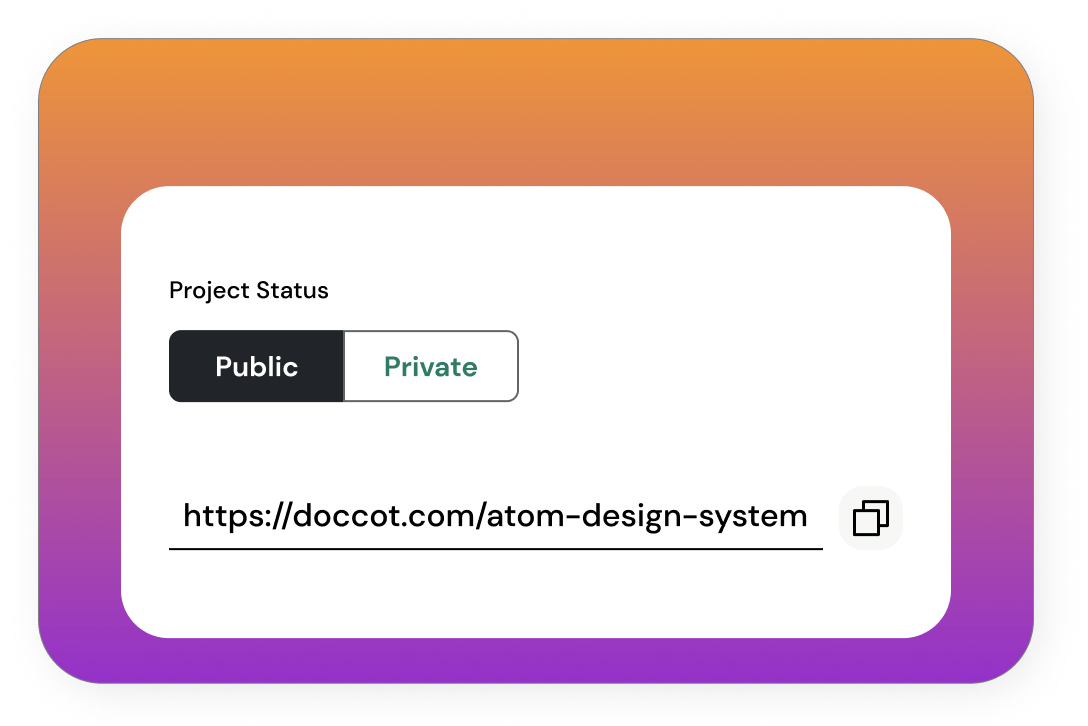Choose the green Private label
Image resolution: width=1088 pixels, height=726 pixels.
(x=431, y=367)
